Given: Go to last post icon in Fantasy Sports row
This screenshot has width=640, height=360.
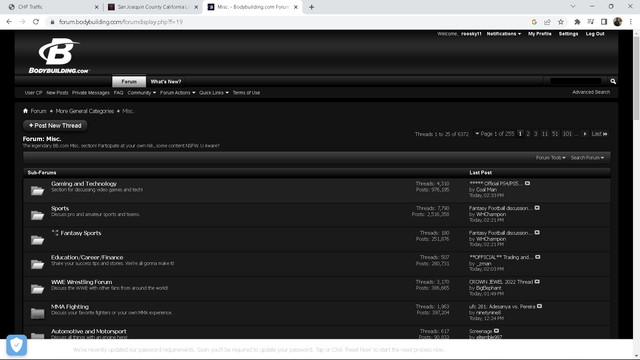Looking at the screenshot, I should pyautogui.click(x=537, y=232).
